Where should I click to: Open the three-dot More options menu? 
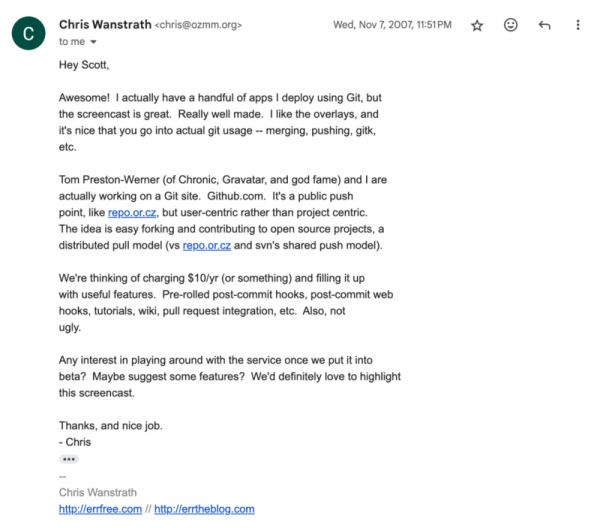[x=578, y=25]
